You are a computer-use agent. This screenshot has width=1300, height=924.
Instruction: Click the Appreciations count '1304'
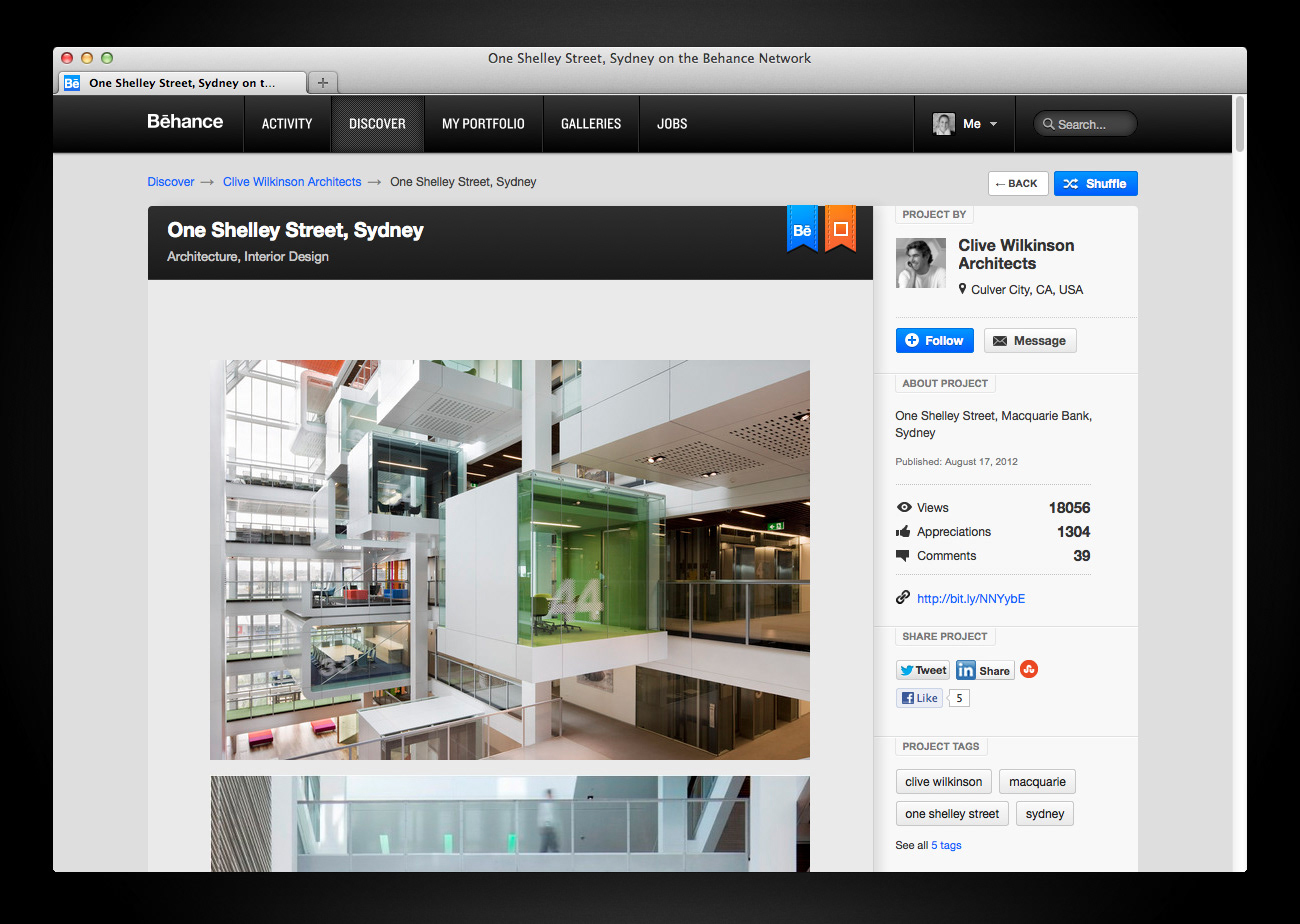[1073, 532]
